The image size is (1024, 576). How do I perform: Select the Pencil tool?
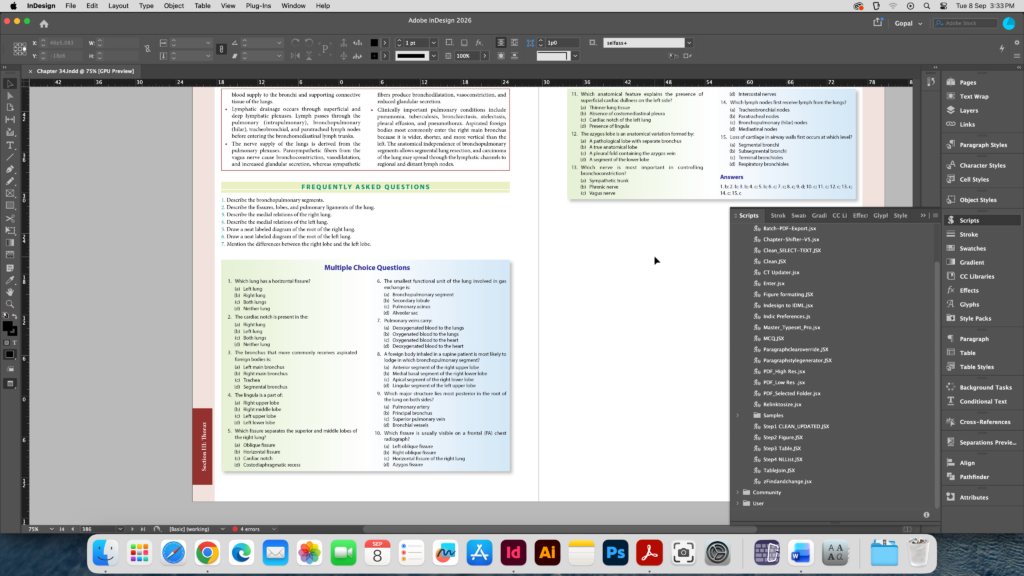10,181
